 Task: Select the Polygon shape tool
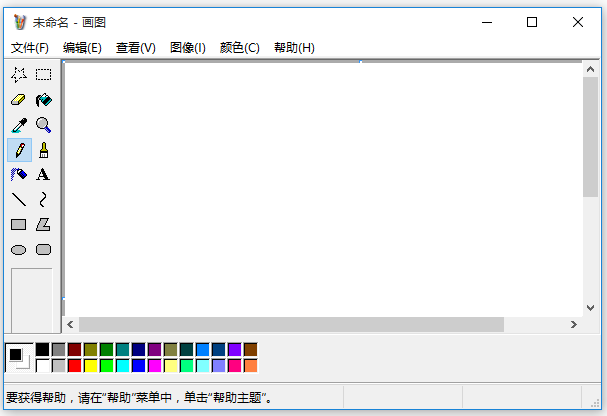(43, 225)
